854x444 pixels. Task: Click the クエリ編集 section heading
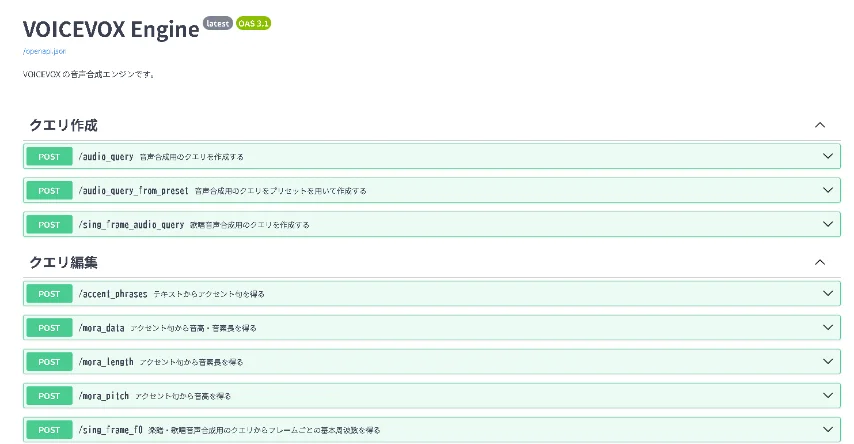(63, 263)
